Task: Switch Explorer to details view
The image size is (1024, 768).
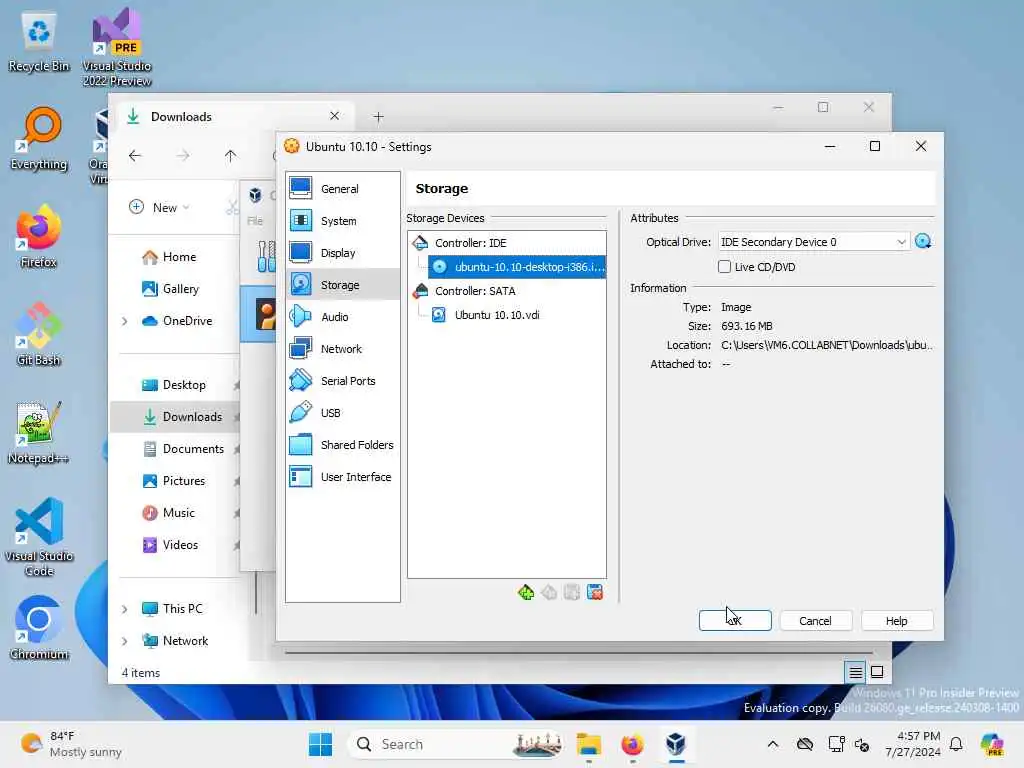Action: pyautogui.click(x=856, y=672)
